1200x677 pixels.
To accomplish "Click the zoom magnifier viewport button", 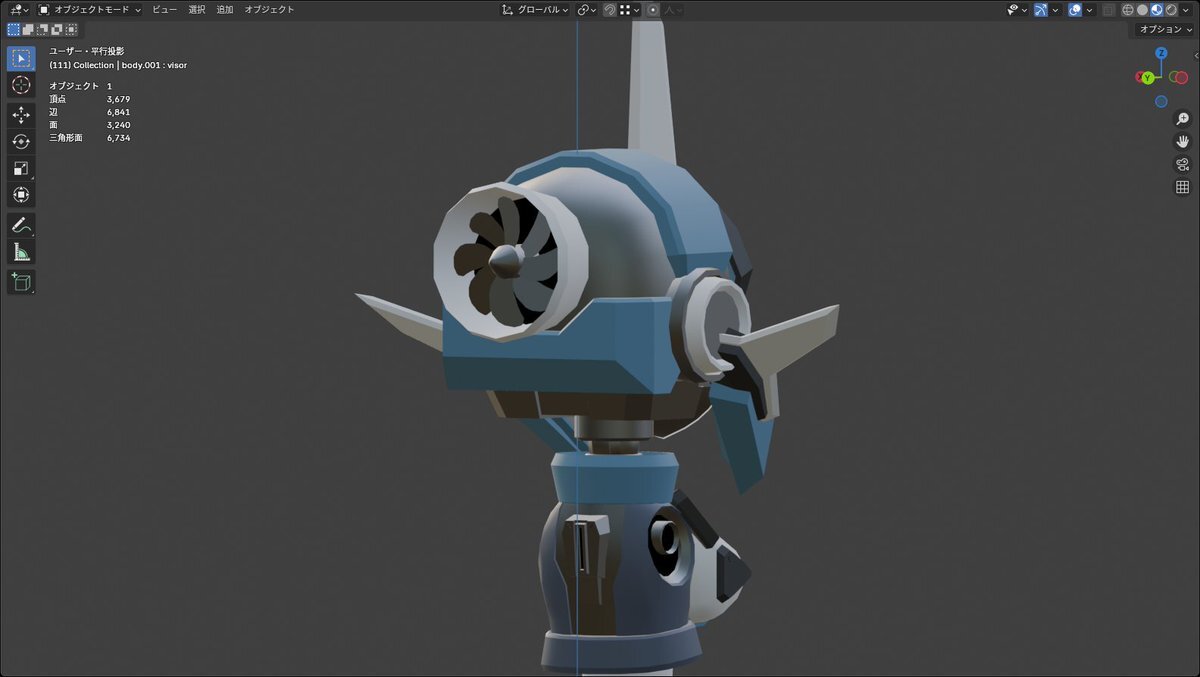I will pyautogui.click(x=1182, y=119).
